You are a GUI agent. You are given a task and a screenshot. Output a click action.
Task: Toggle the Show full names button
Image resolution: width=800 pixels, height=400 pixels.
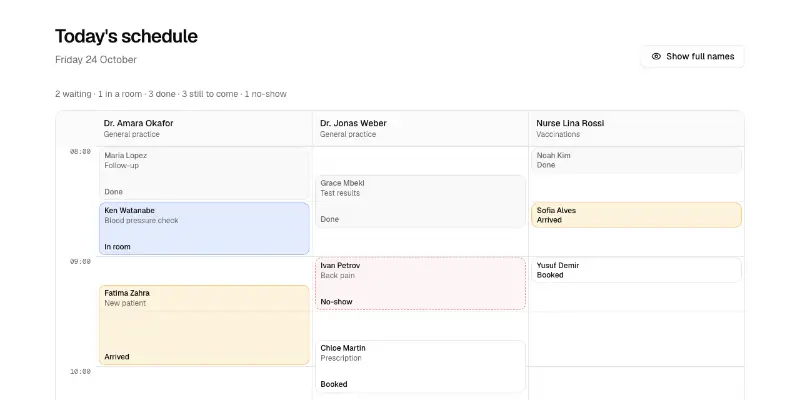tap(692, 57)
